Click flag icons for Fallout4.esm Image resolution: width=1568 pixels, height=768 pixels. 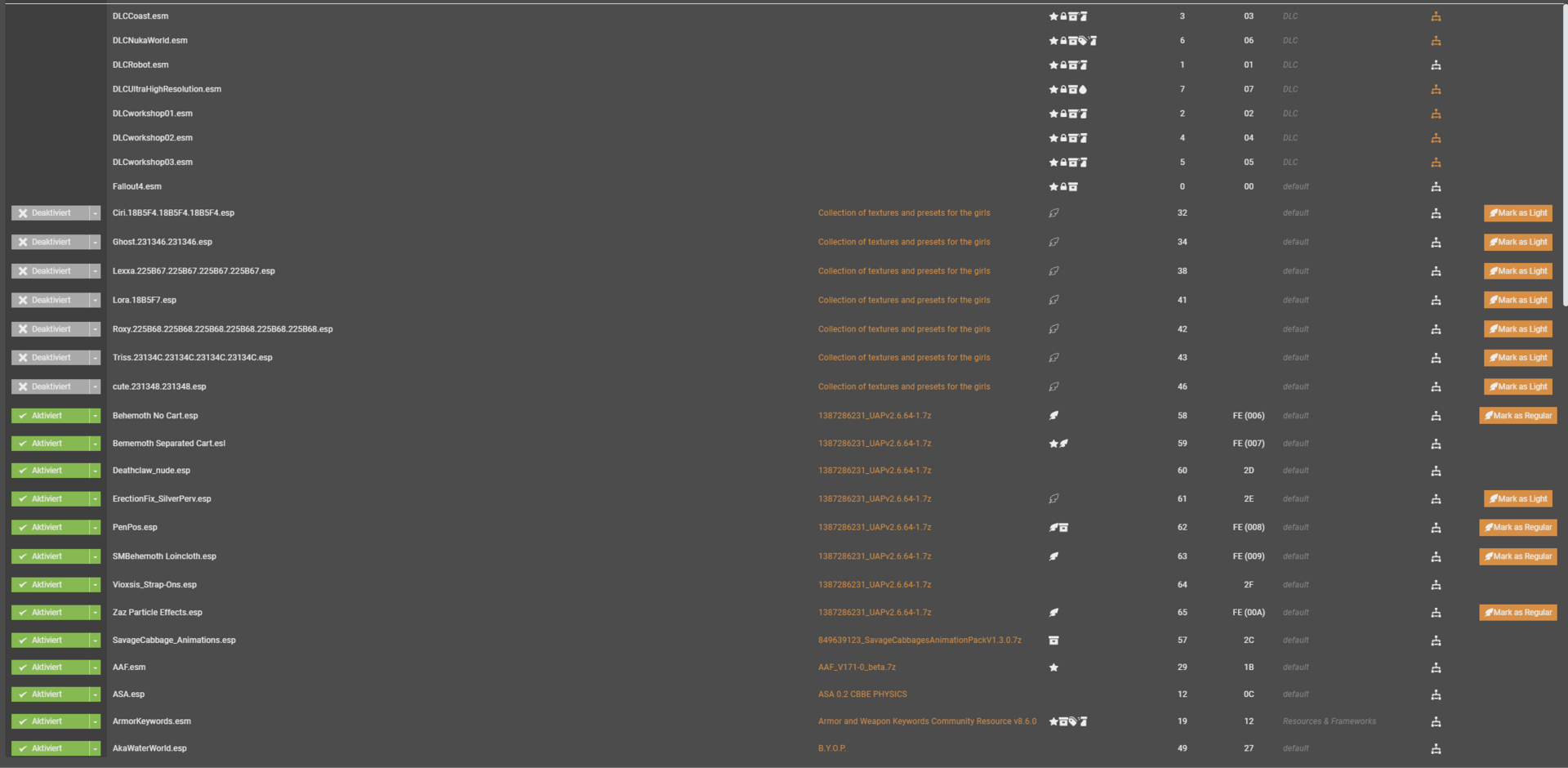1063,187
